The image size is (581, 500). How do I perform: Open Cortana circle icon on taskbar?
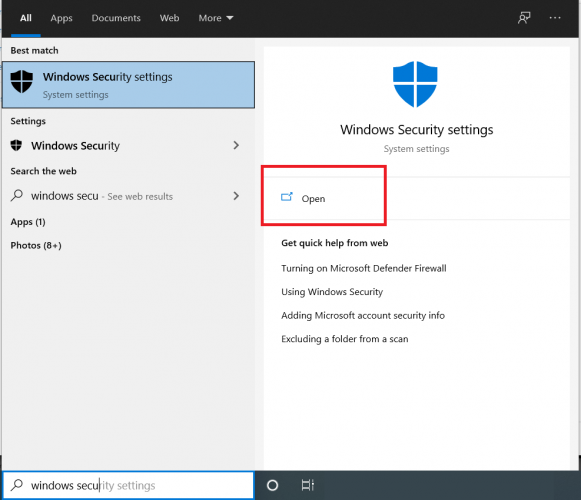click(x=272, y=485)
